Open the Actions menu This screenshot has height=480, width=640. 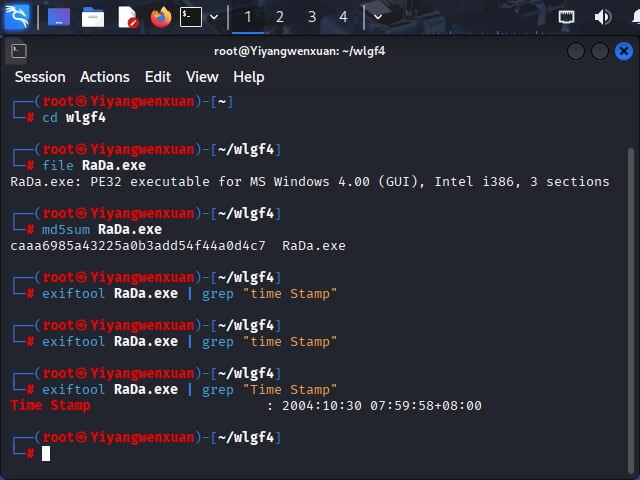[105, 77]
